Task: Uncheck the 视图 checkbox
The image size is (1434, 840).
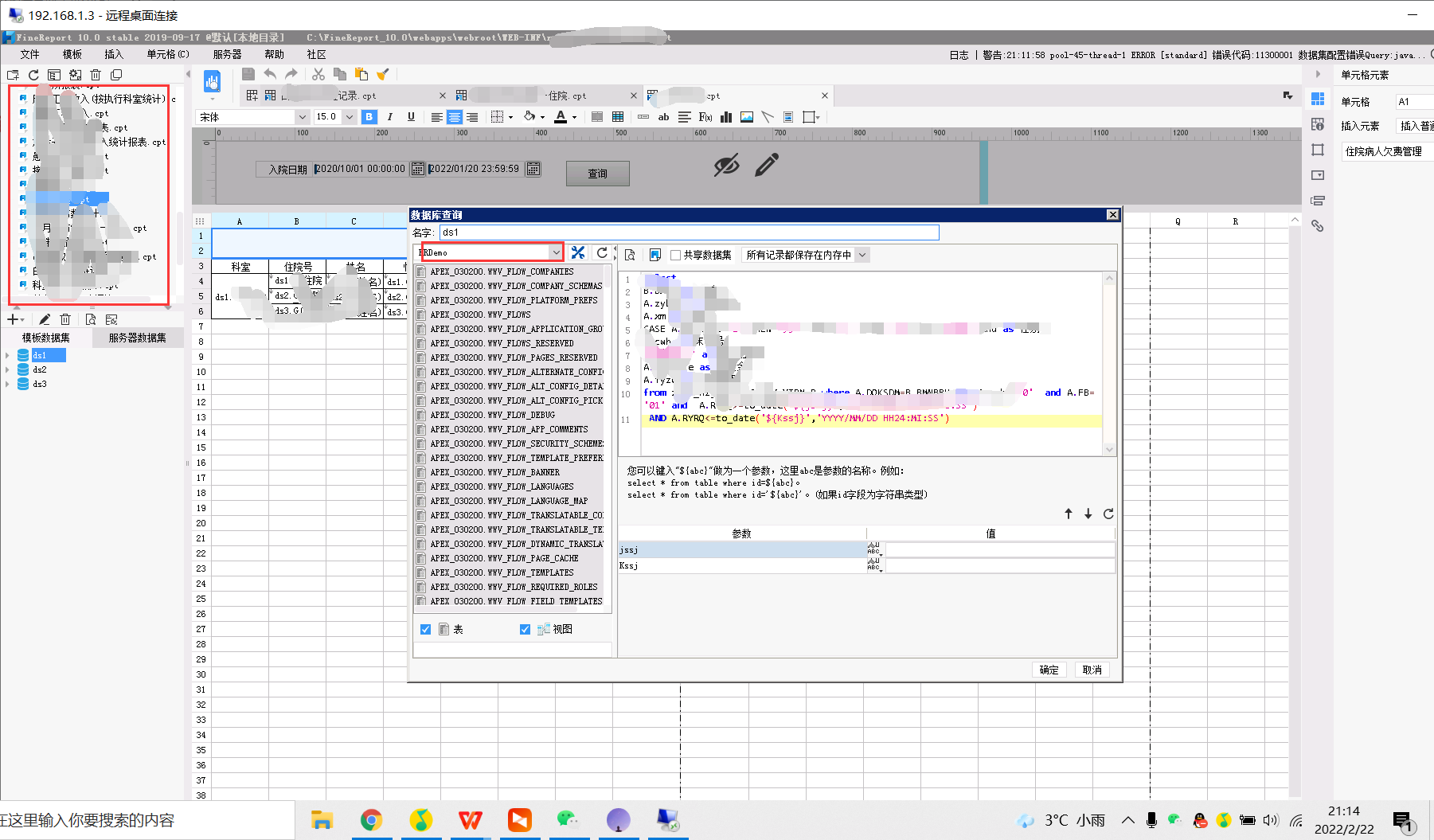Action: coord(525,629)
